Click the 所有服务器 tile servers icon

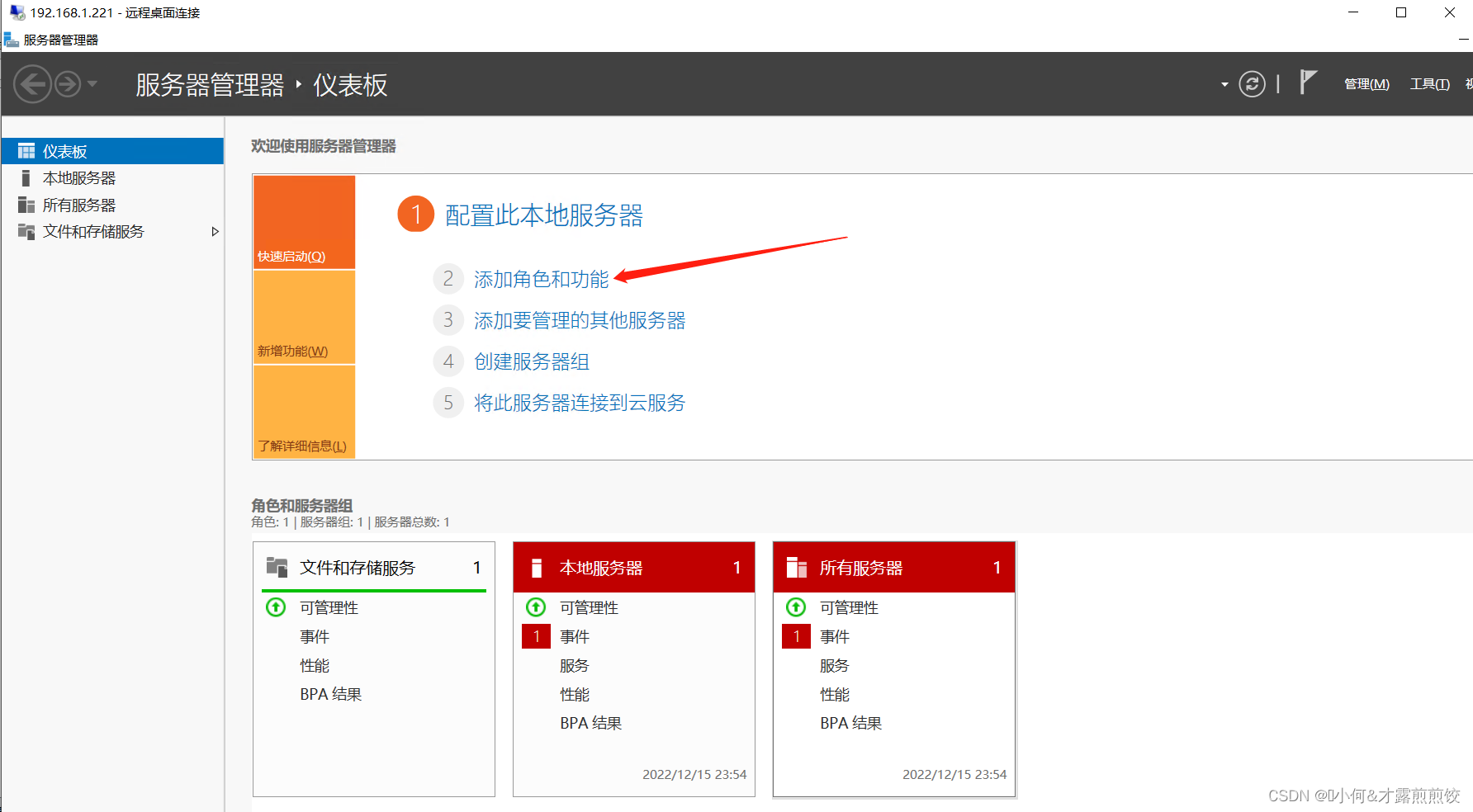797,568
